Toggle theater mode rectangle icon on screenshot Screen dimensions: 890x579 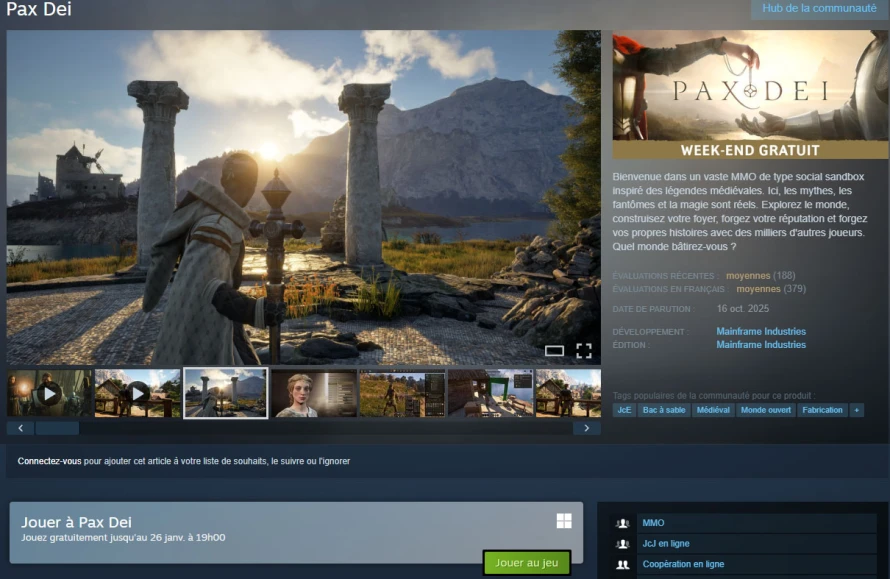coord(555,351)
